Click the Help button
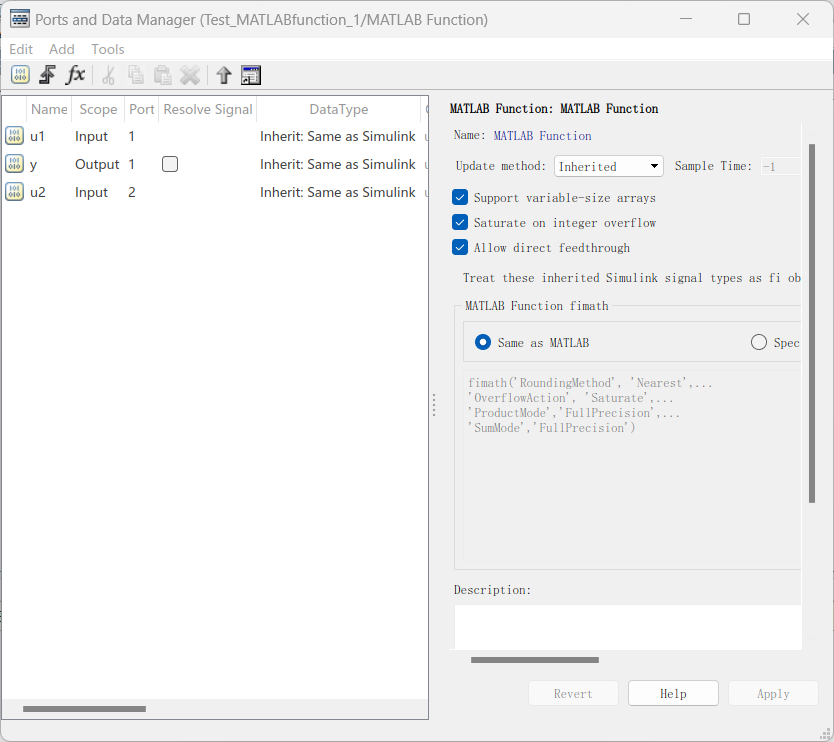The width and height of the screenshot is (834, 742). tap(673, 693)
